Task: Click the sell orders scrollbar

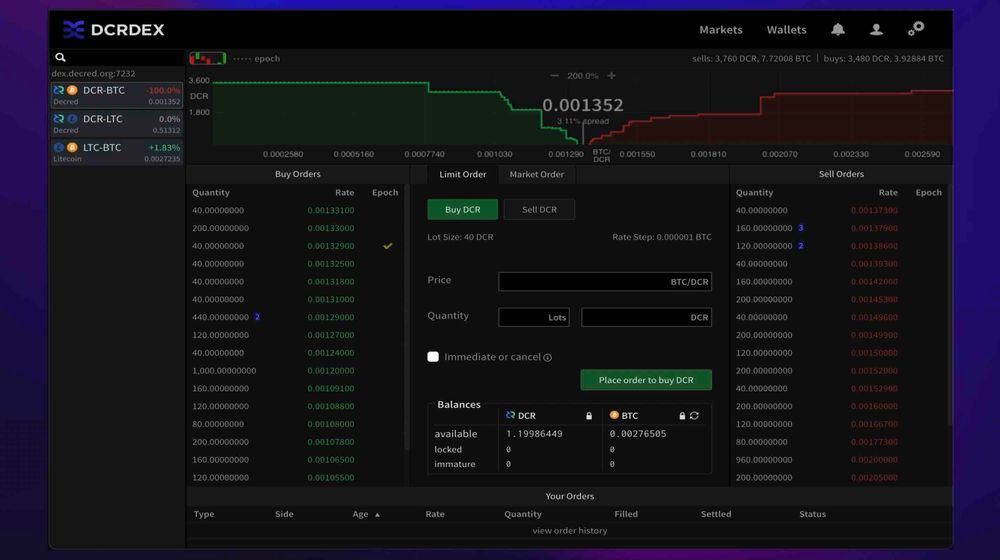Action: coord(949,306)
